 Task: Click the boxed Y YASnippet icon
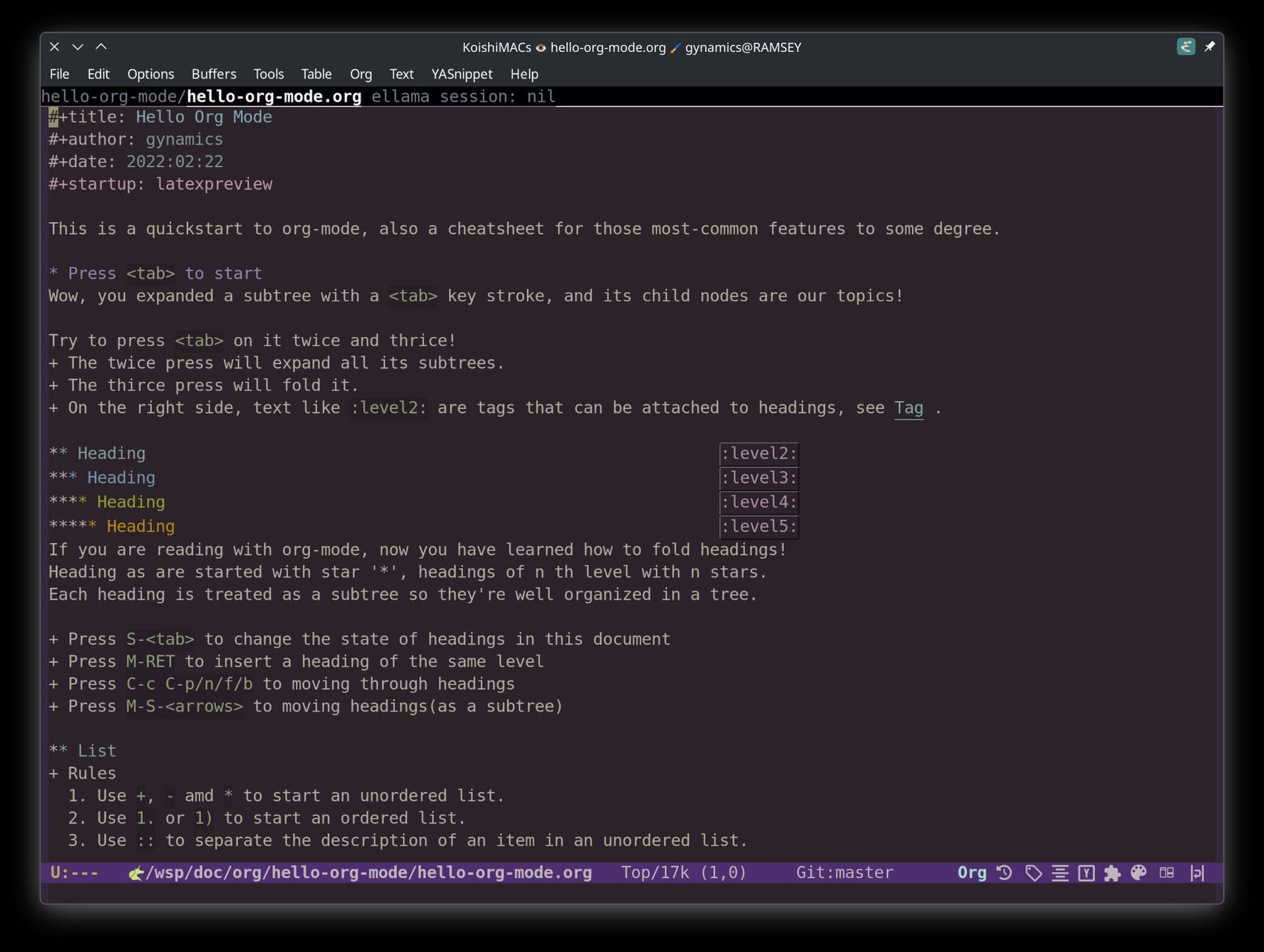(1086, 873)
